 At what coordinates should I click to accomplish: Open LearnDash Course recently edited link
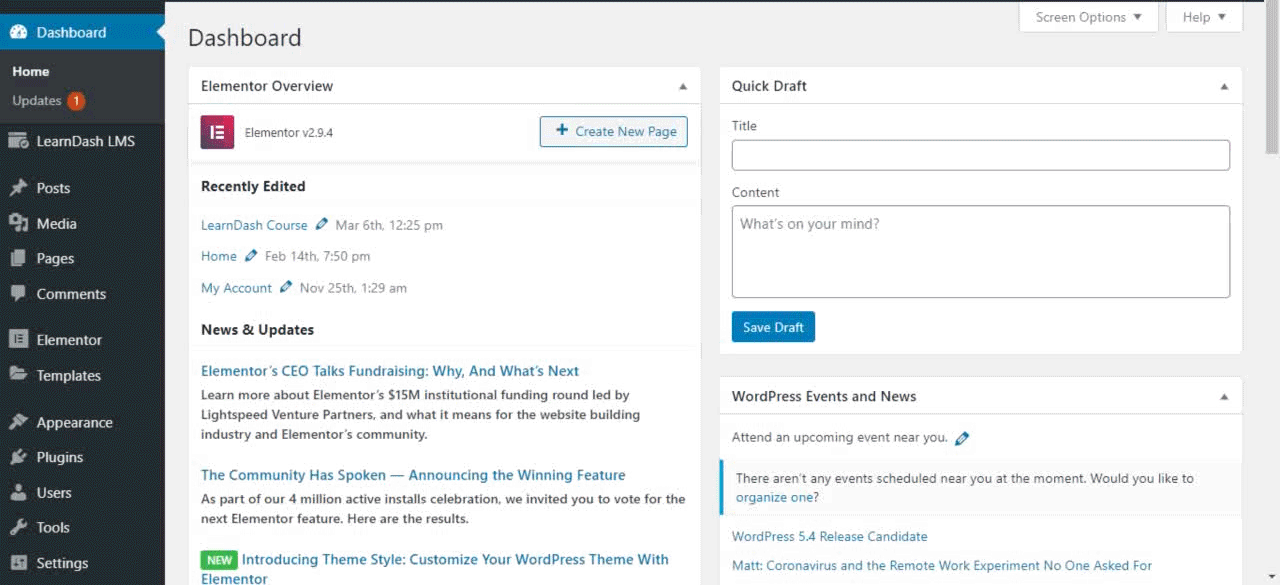254,225
